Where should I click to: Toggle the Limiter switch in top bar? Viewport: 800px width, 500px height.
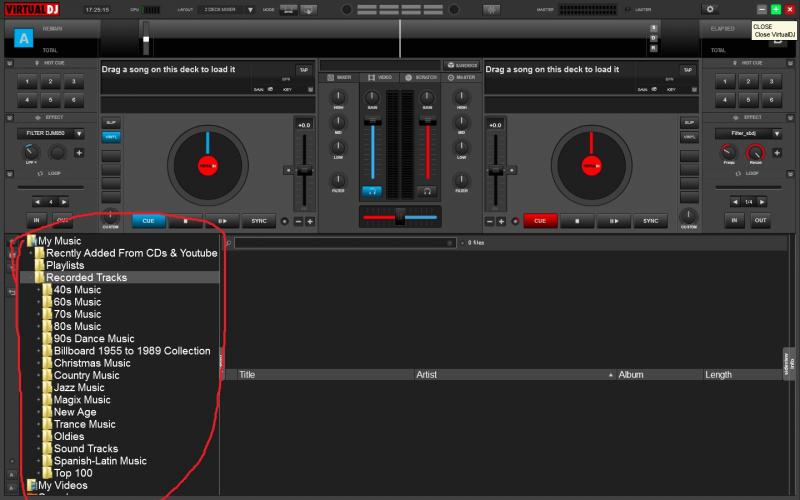click(628, 10)
